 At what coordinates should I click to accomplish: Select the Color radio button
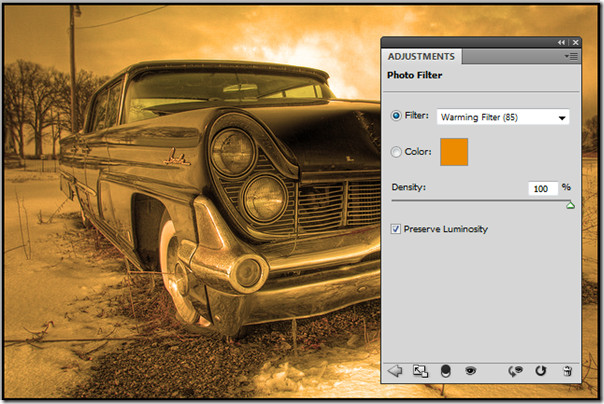(x=396, y=152)
